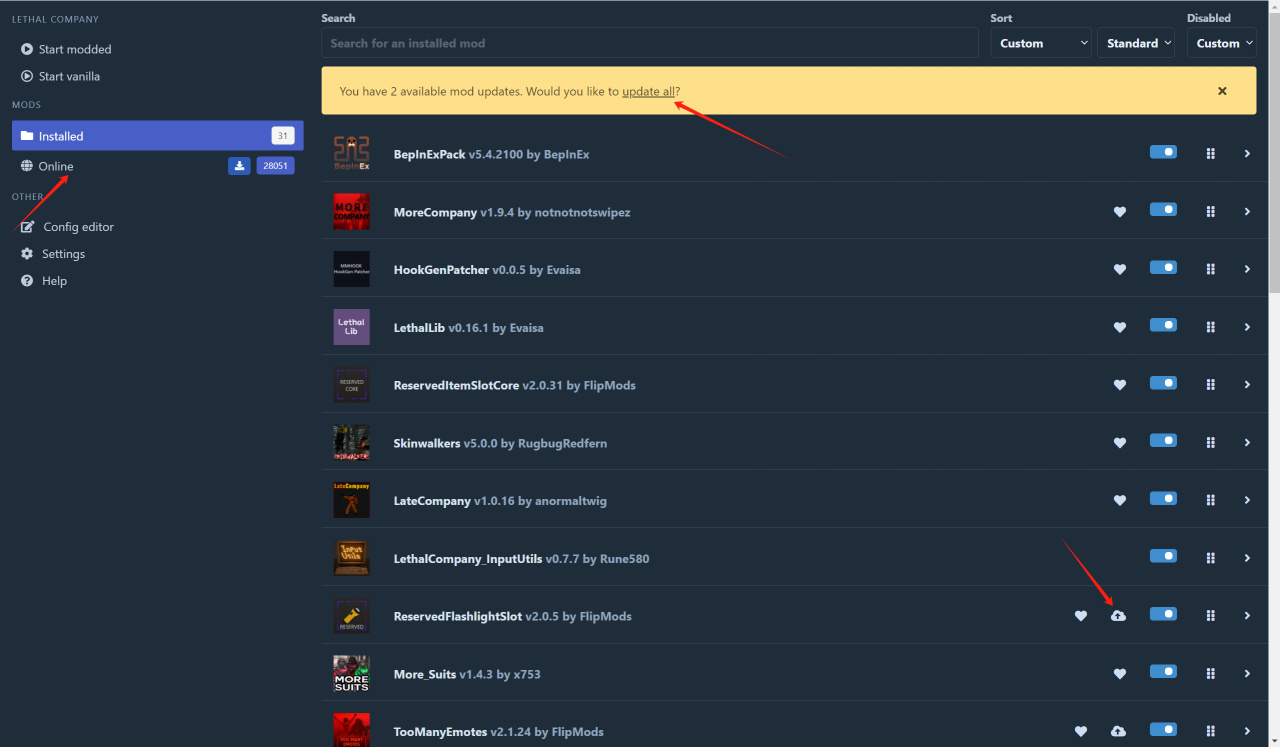The height and width of the screenshot is (747, 1280).
Task: Dismiss the mod updates notification banner
Action: (1222, 91)
